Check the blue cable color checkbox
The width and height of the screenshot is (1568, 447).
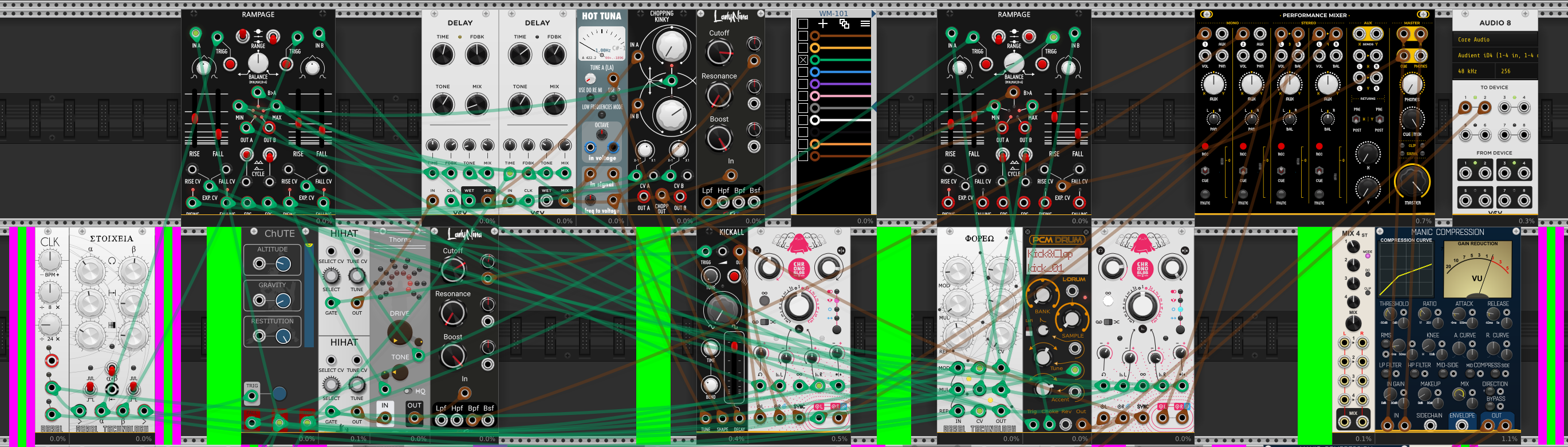[803, 72]
